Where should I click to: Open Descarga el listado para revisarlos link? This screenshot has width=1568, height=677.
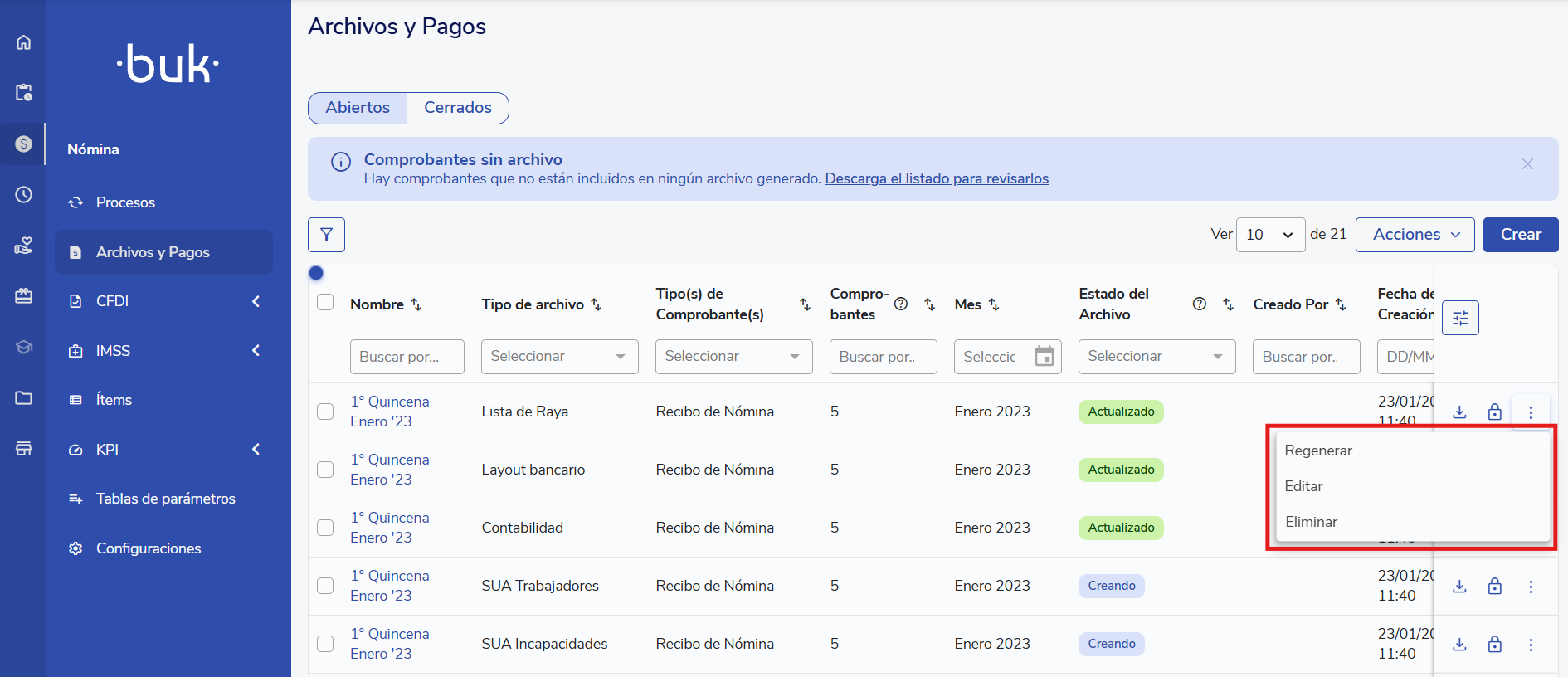tap(936, 178)
